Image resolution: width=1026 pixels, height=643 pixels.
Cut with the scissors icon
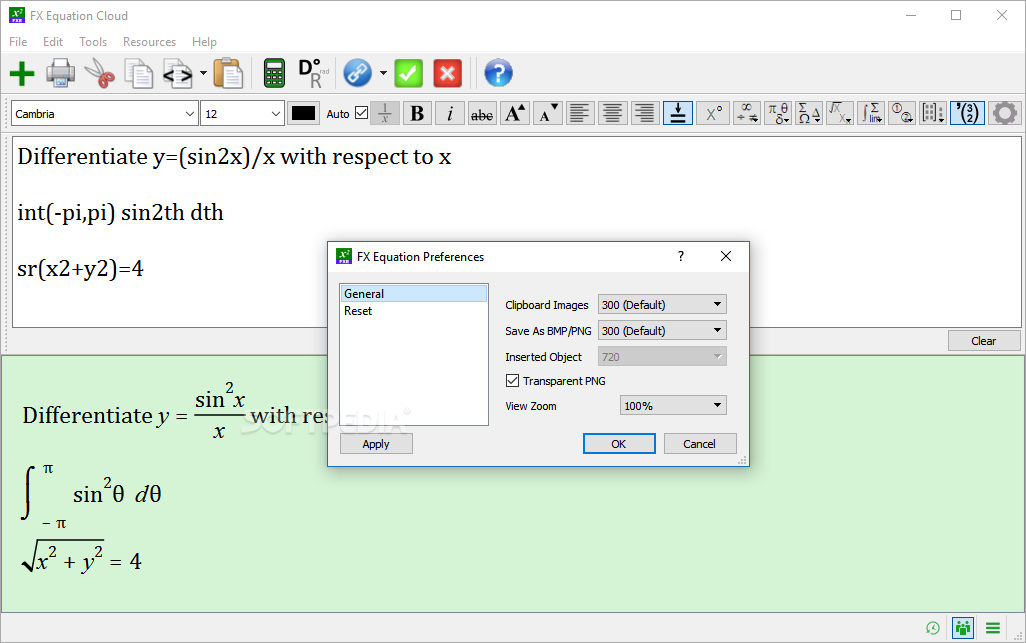point(99,73)
